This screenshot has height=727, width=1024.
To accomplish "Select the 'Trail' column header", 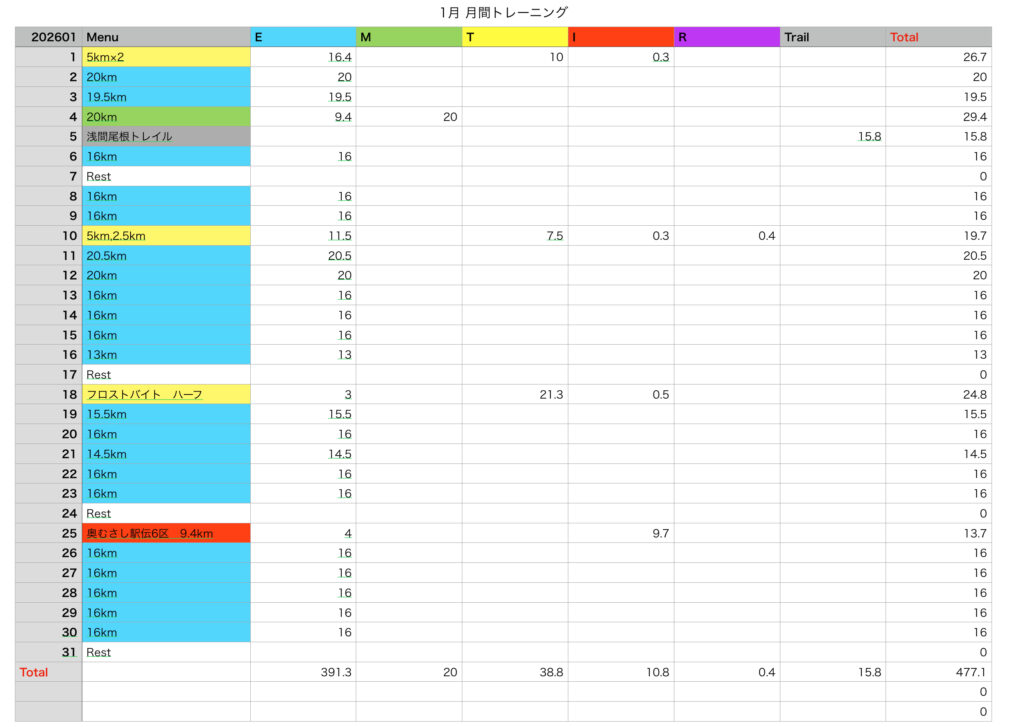I will (832, 37).
